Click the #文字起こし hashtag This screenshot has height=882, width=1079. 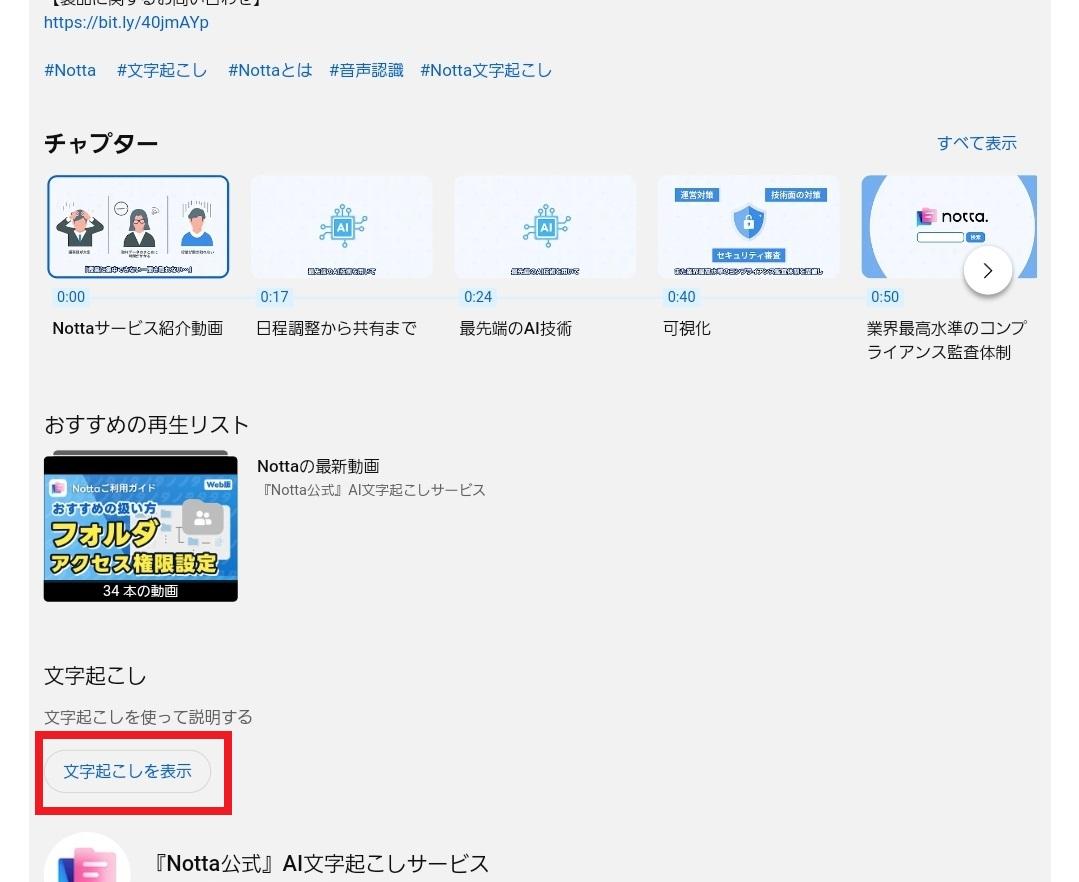coord(162,70)
